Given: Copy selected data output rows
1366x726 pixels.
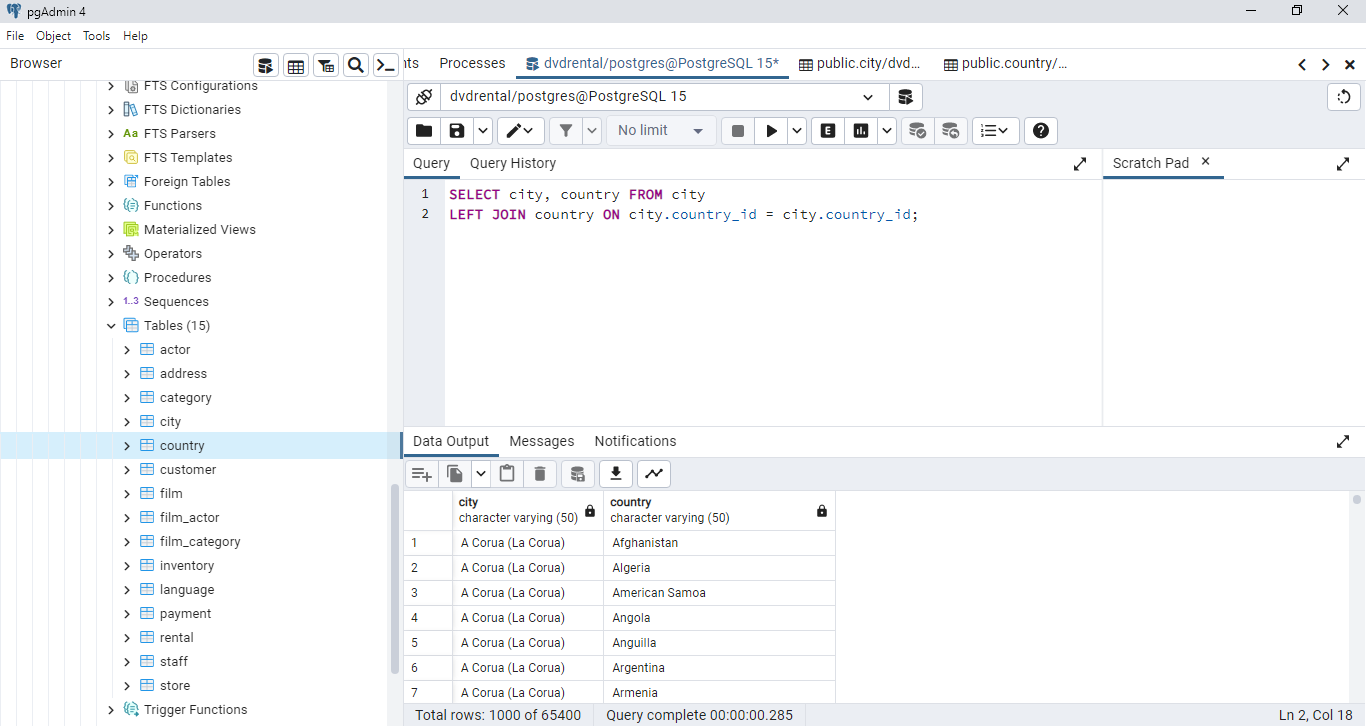Looking at the screenshot, I should click(x=455, y=474).
